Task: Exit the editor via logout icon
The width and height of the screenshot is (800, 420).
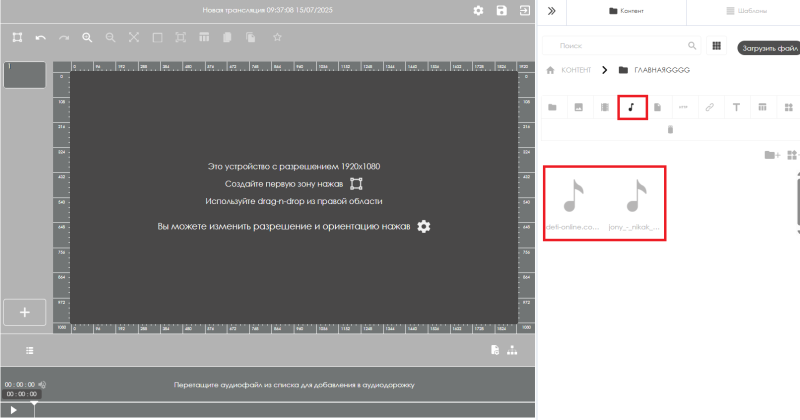Action: pos(524,10)
